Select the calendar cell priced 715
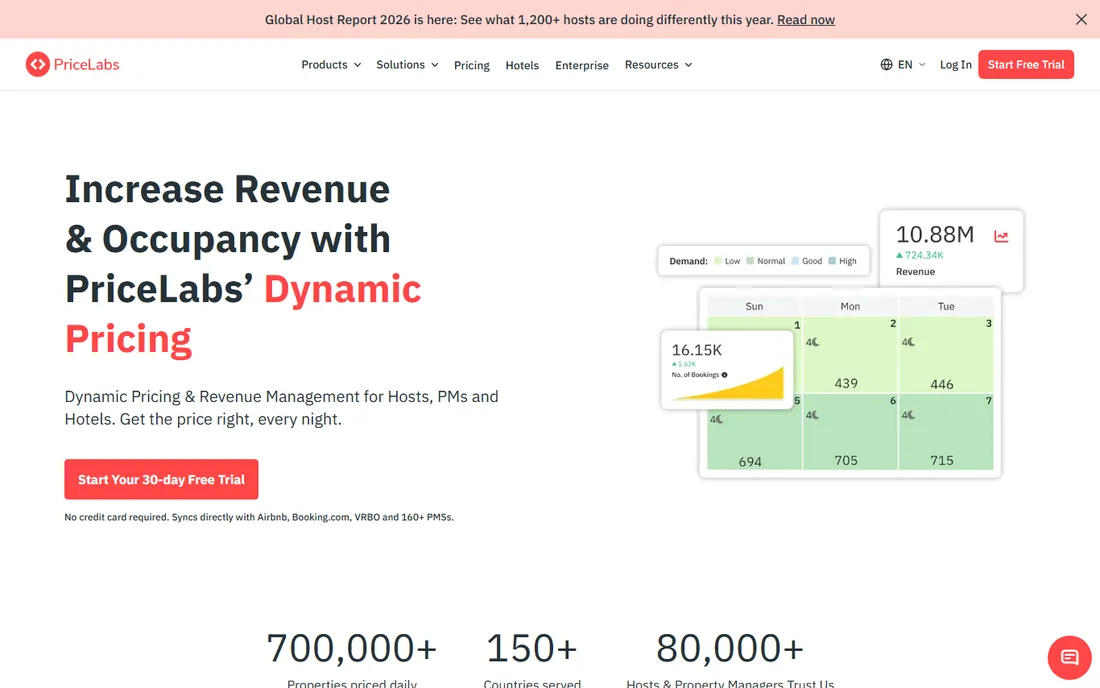Viewport: 1100px width, 688px height. coord(946,431)
